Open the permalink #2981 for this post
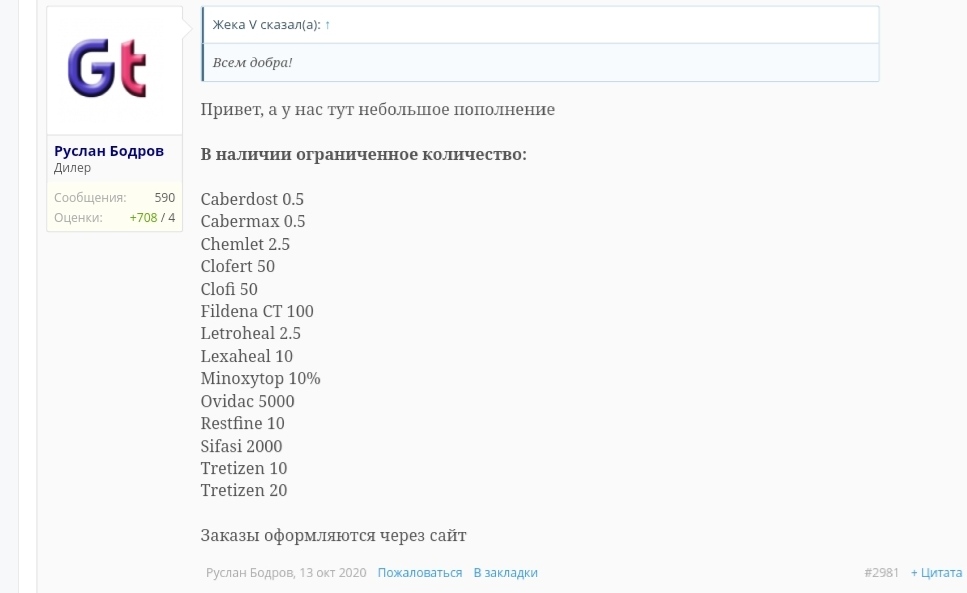The image size is (967, 593). click(x=880, y=572)
